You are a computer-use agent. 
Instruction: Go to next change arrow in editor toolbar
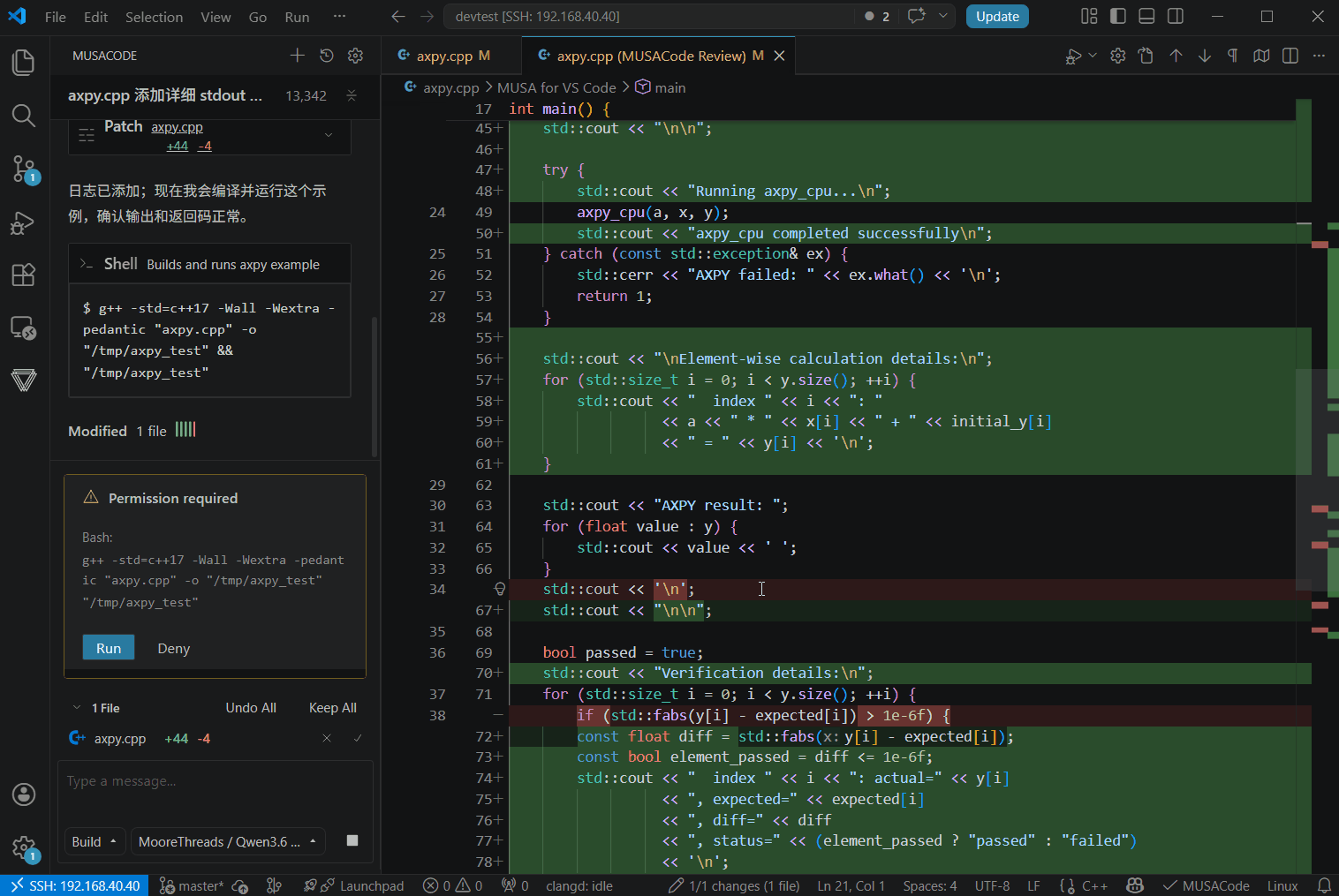click(x=1205, y=56)
